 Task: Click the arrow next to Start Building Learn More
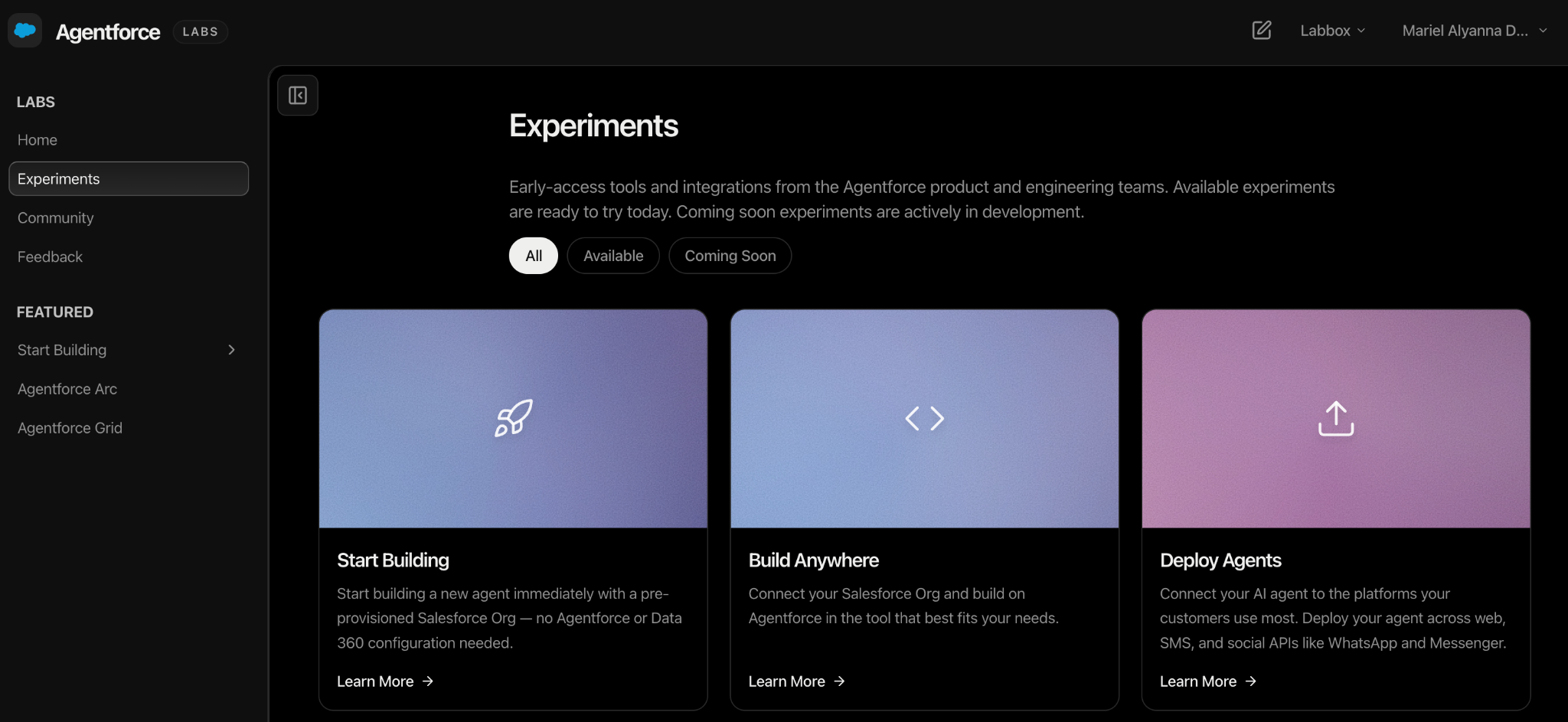[x=428, y=681]
